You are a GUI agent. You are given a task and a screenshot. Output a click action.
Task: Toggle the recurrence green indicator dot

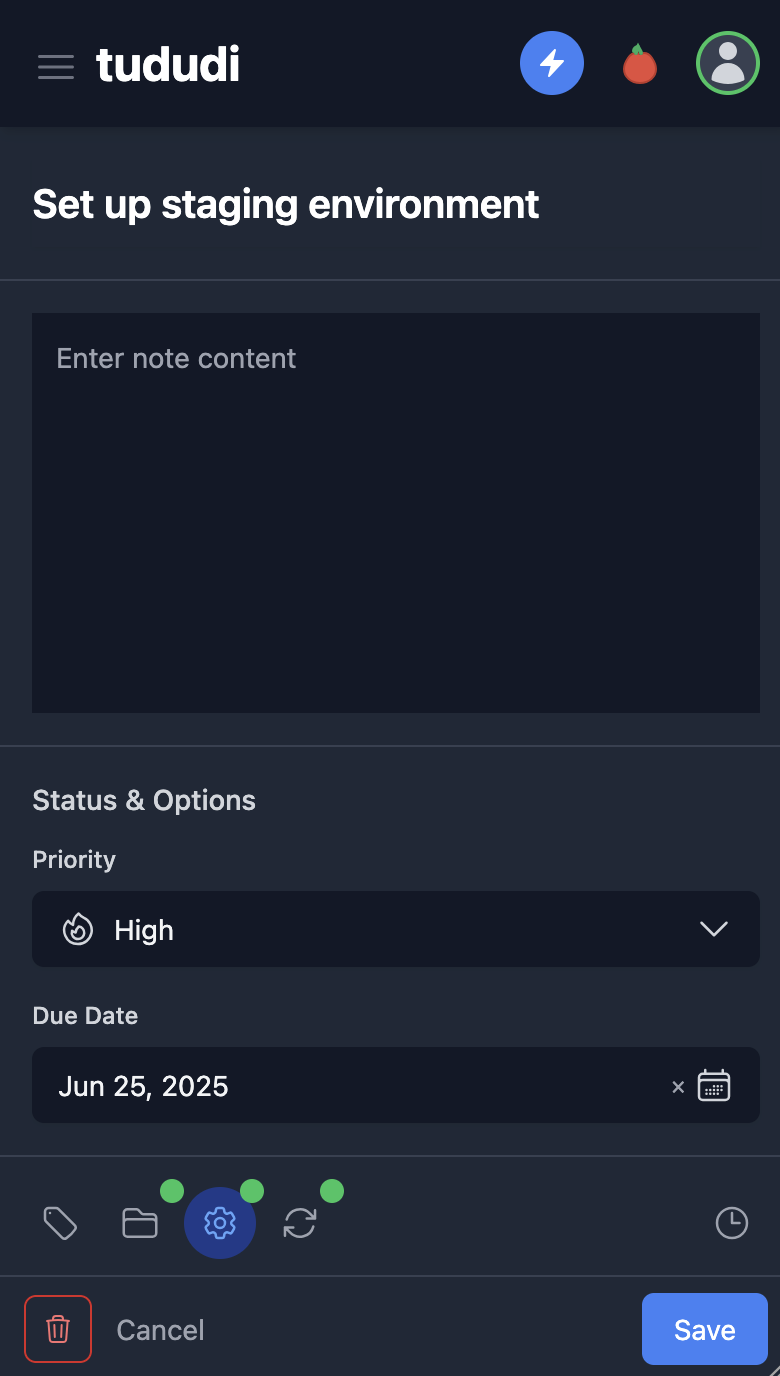(334, 1190)
